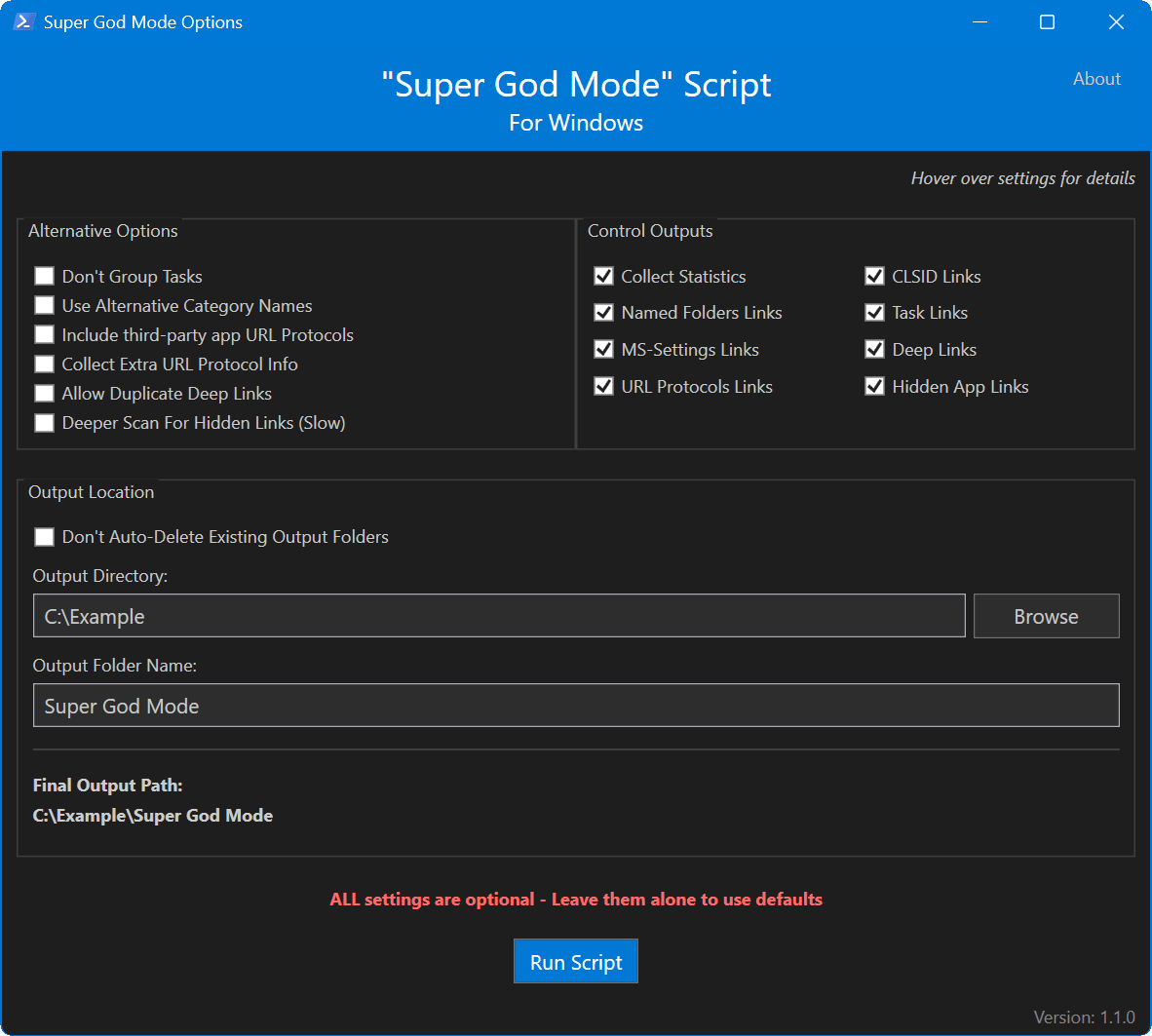
Task: Enable Use Alternative Category Names
Action: (44, 305)
